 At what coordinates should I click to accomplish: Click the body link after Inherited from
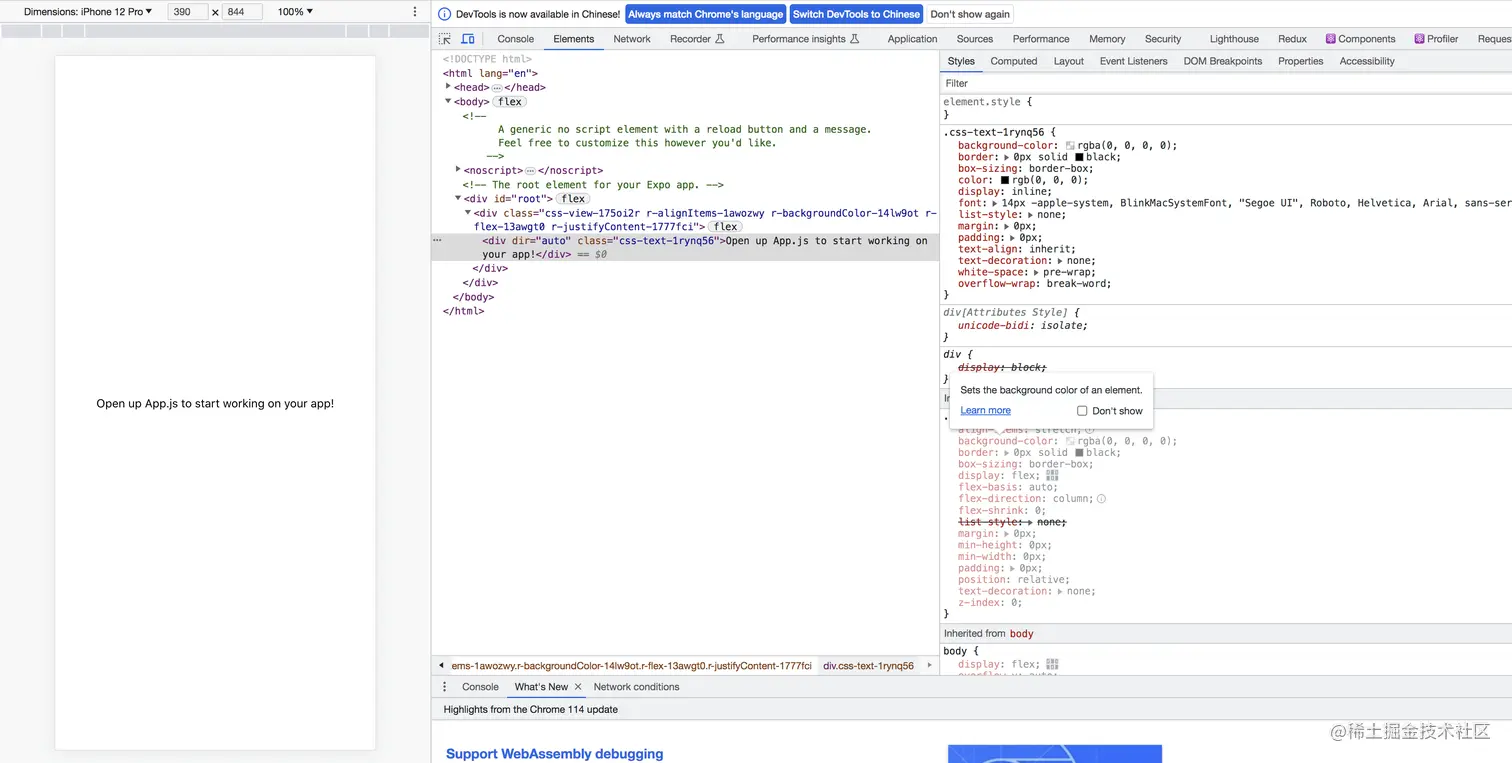1022,634
